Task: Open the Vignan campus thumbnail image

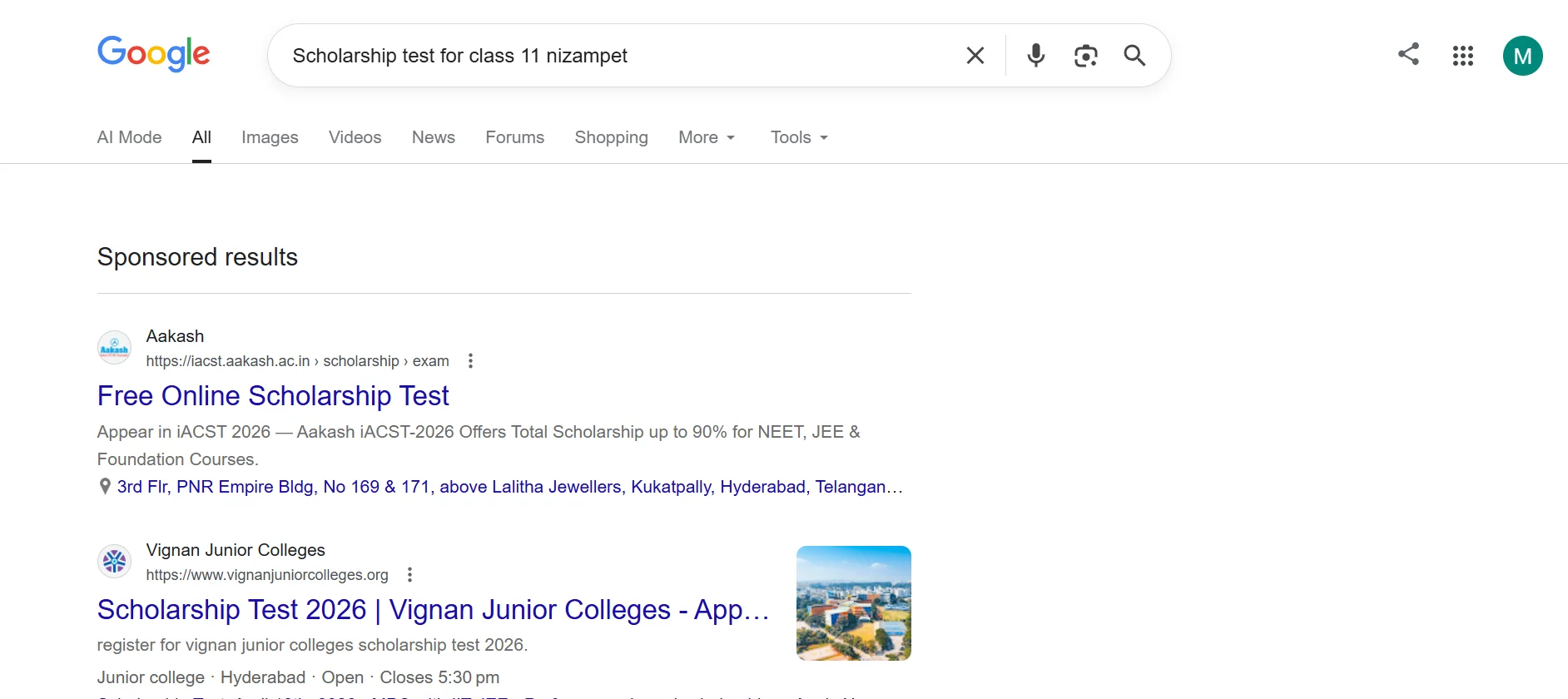Action: (854, 603)
